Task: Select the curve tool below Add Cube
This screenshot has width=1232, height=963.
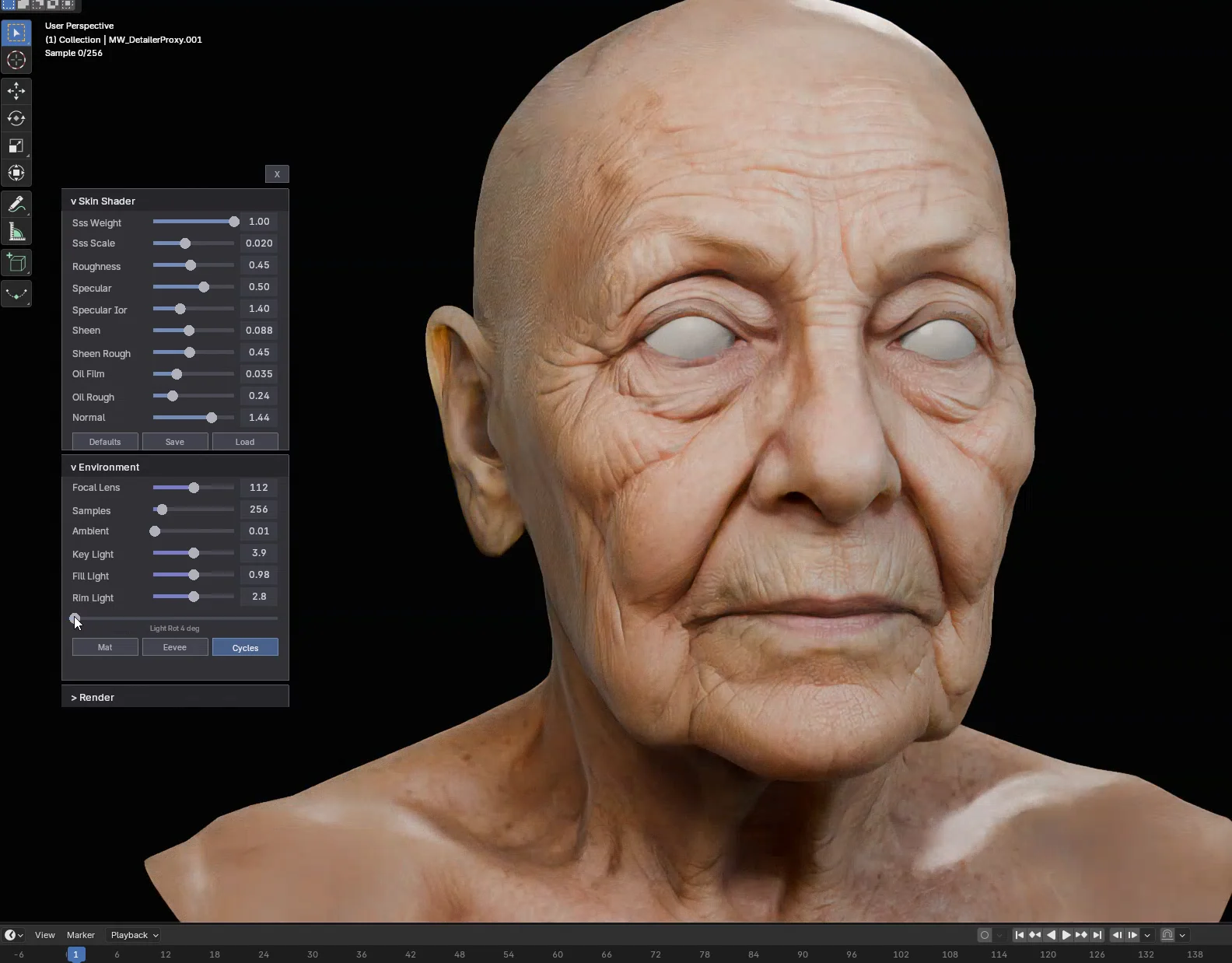Action: click(x=16, y=294)
